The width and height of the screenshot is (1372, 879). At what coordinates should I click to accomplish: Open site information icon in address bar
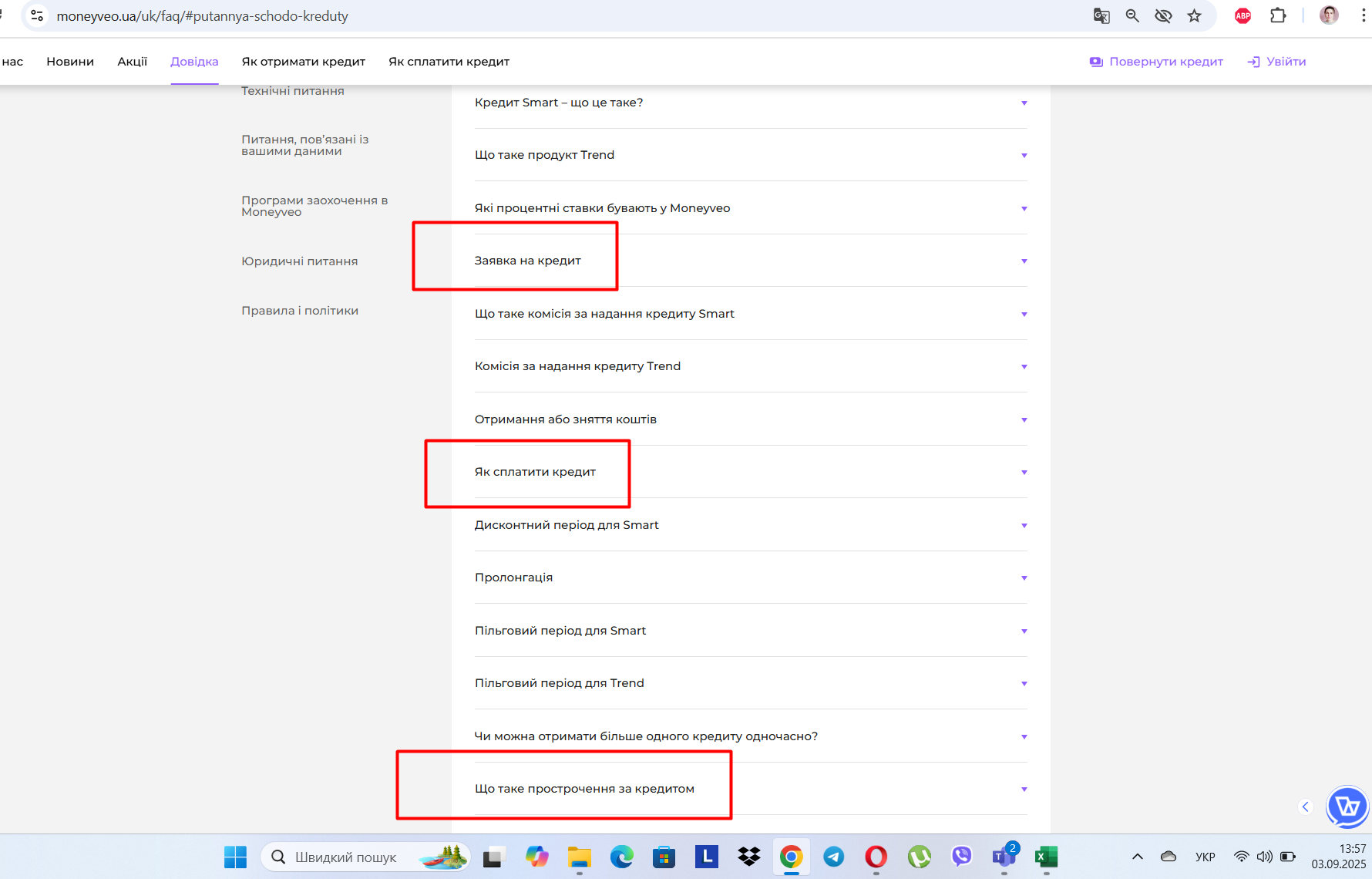pos(37,15)
